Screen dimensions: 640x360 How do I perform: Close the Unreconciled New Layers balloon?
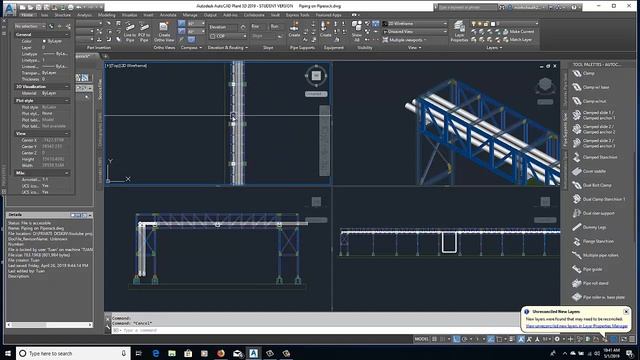(626, 311)
